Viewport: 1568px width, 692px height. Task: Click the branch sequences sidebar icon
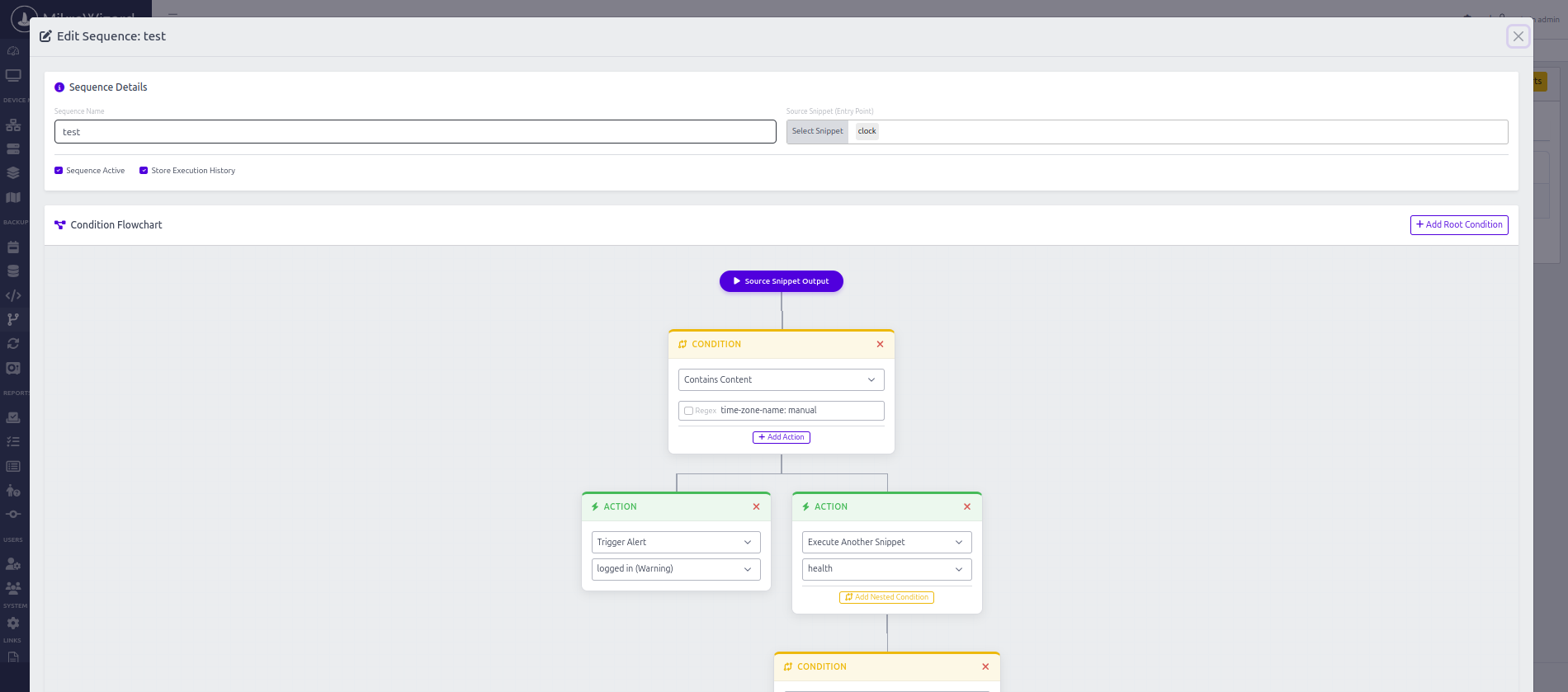[13, 319]
